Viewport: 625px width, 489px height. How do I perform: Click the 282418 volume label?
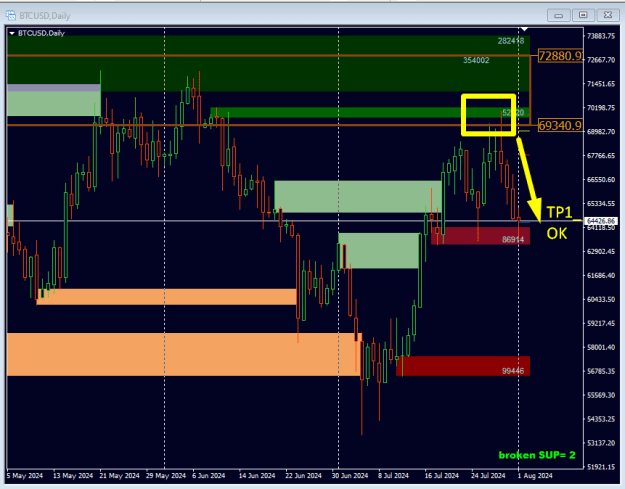(x=511, y=41)
